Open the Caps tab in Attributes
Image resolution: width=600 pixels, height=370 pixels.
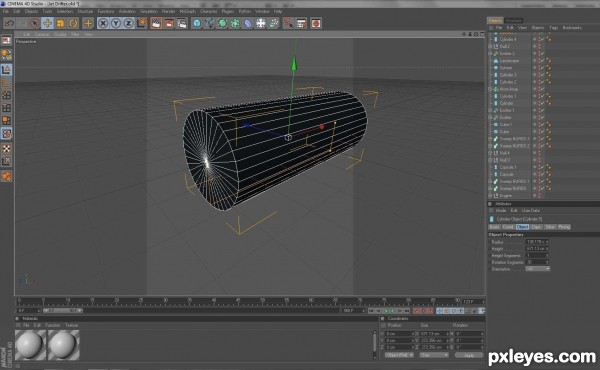click(x=536, y=227)
